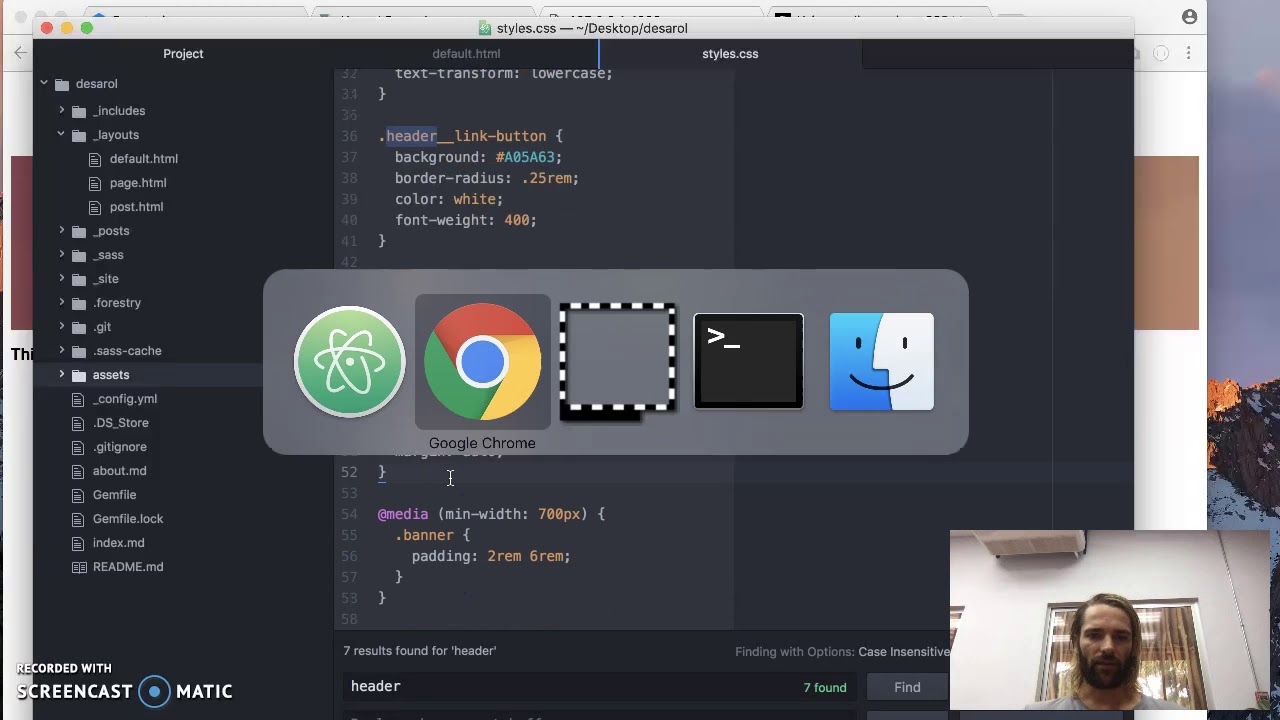
Task: Expand the .git folder
Action: point(62,327)
